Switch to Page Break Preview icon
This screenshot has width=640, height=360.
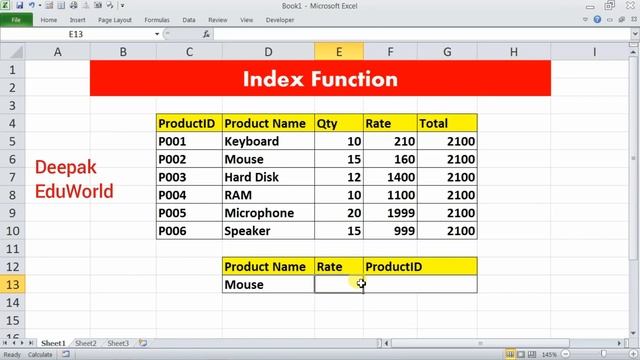[x=532, y=354]
